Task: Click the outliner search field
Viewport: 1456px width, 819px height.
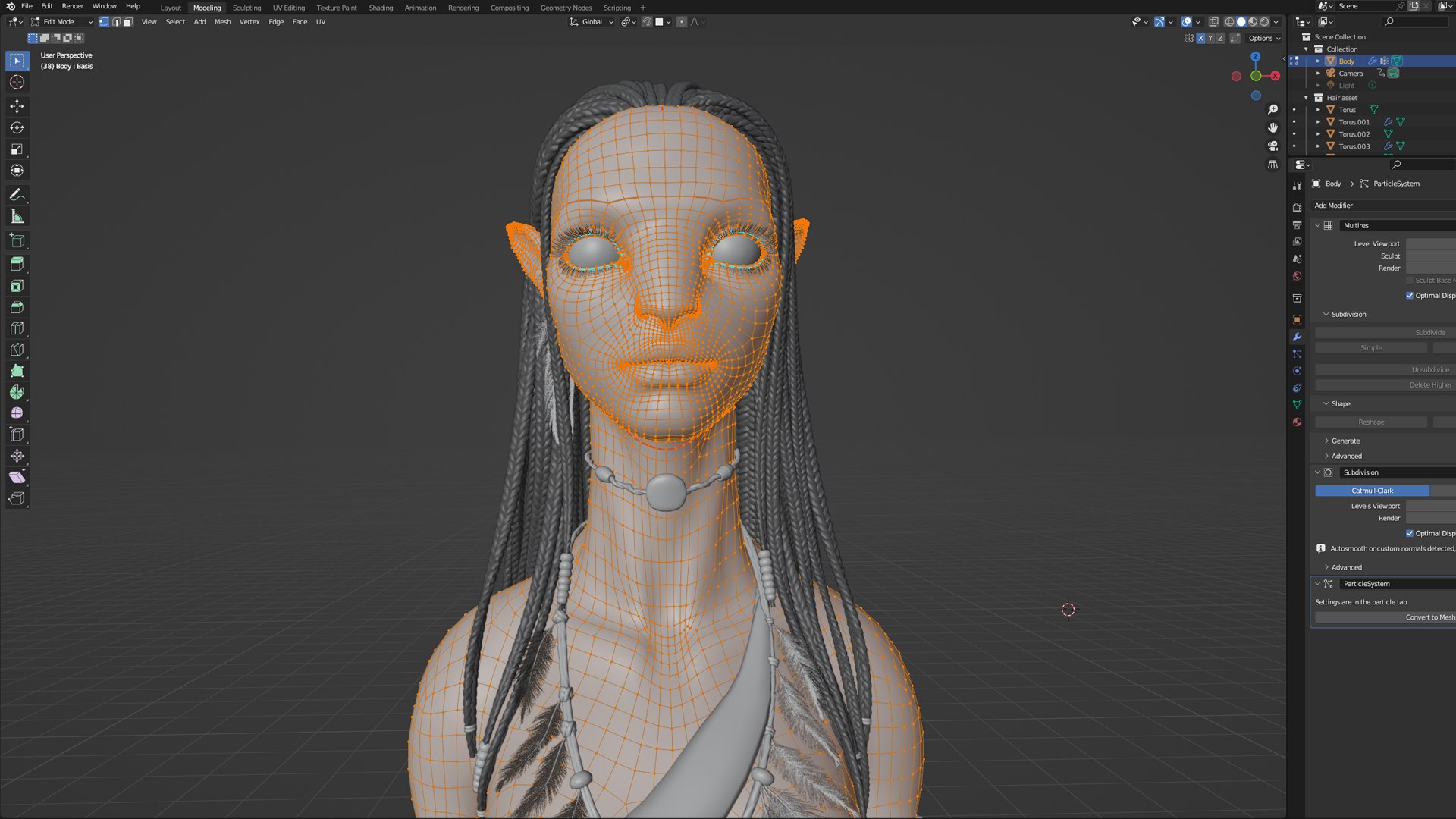Action: click(x=1415, y=21)
